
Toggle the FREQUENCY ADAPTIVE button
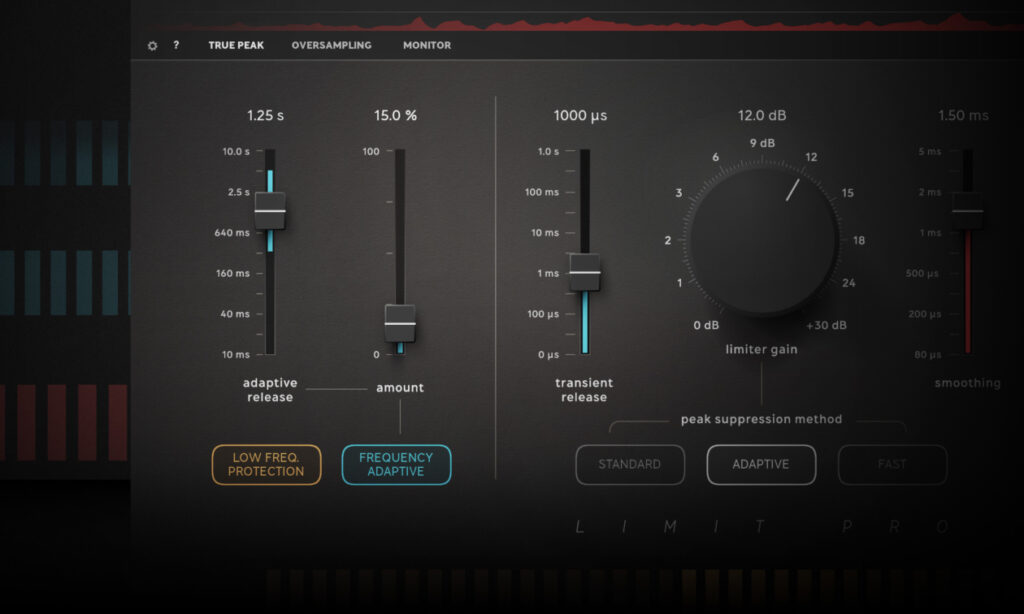pos(396,464)
